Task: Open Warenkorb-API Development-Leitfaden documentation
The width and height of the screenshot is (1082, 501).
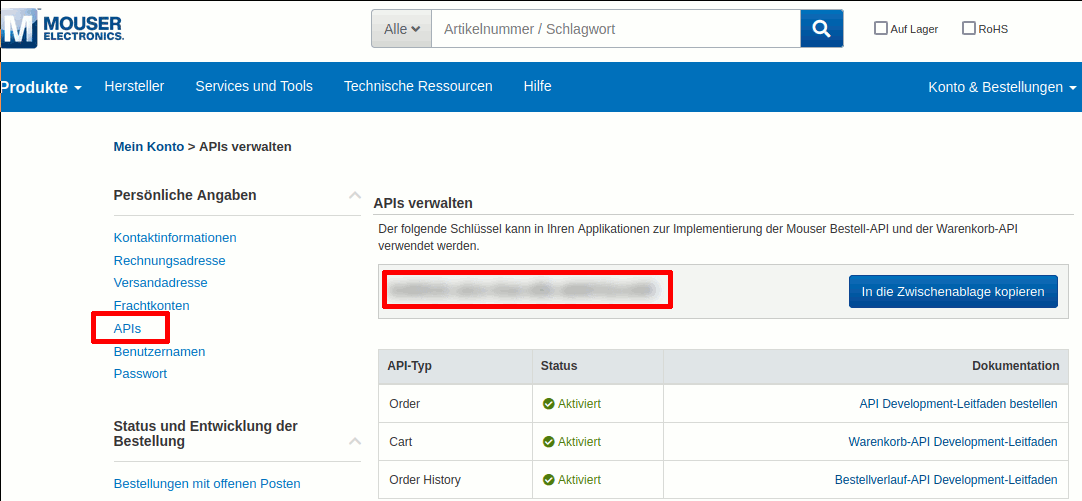Action: [952, 442]
